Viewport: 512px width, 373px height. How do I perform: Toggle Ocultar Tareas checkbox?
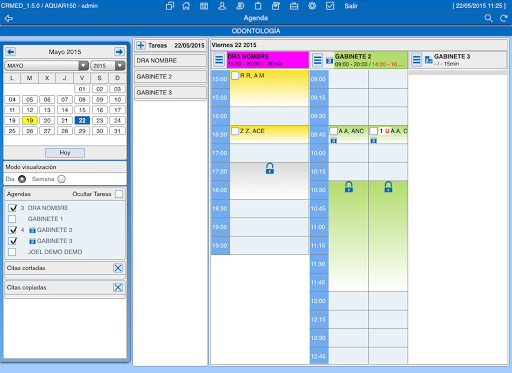(119, 194)
